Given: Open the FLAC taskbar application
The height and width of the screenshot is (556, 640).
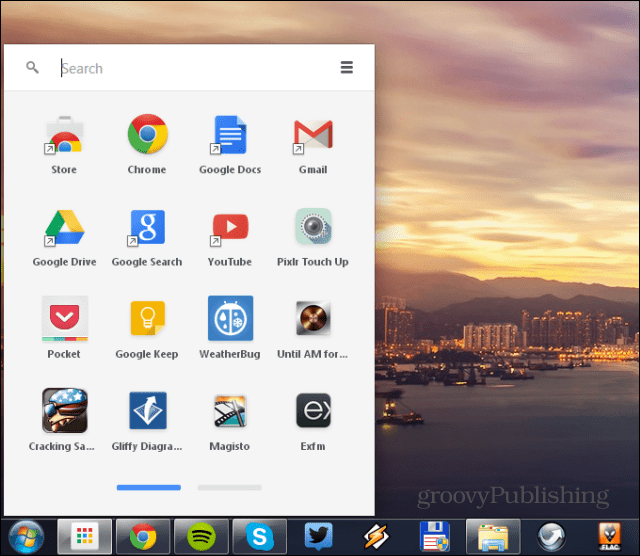Looking at the screenshot, I should click(x=609, y=536).
